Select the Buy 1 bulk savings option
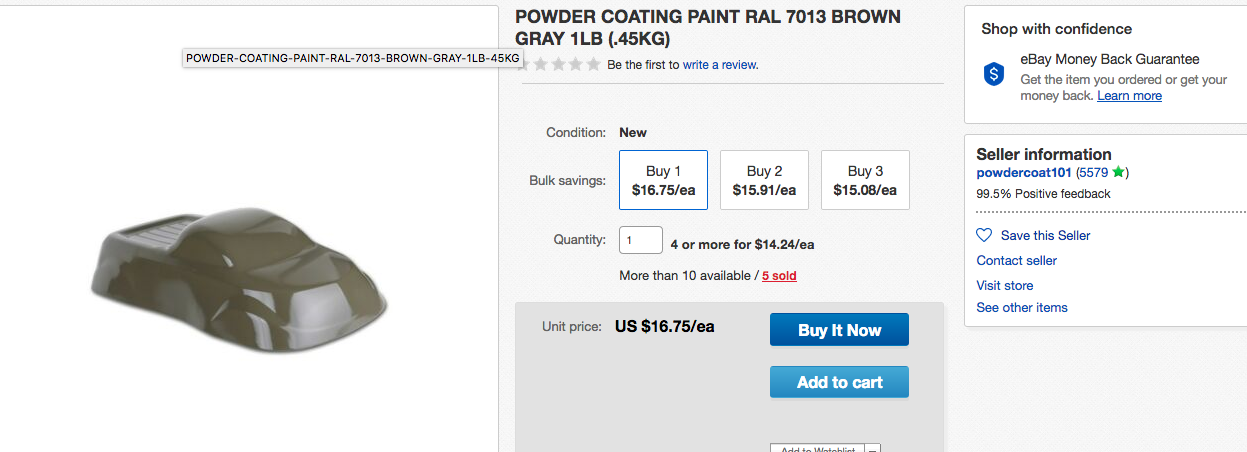The height and width of the screenshot is (452, 1247). (663, 180)
